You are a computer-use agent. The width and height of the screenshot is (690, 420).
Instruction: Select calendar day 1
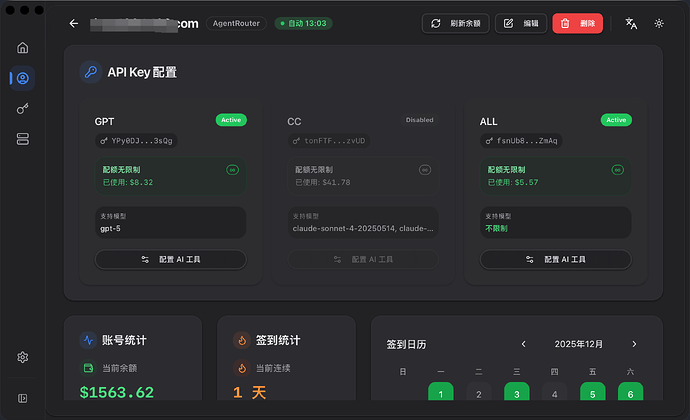point(440,391)
